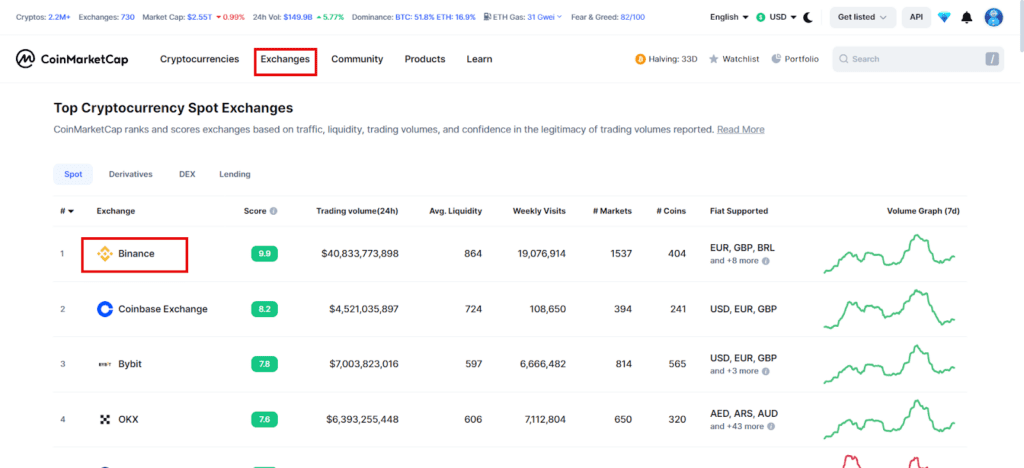Switch to the Derivatives tab
The image size is (1024, 468).
coord(131,174)
